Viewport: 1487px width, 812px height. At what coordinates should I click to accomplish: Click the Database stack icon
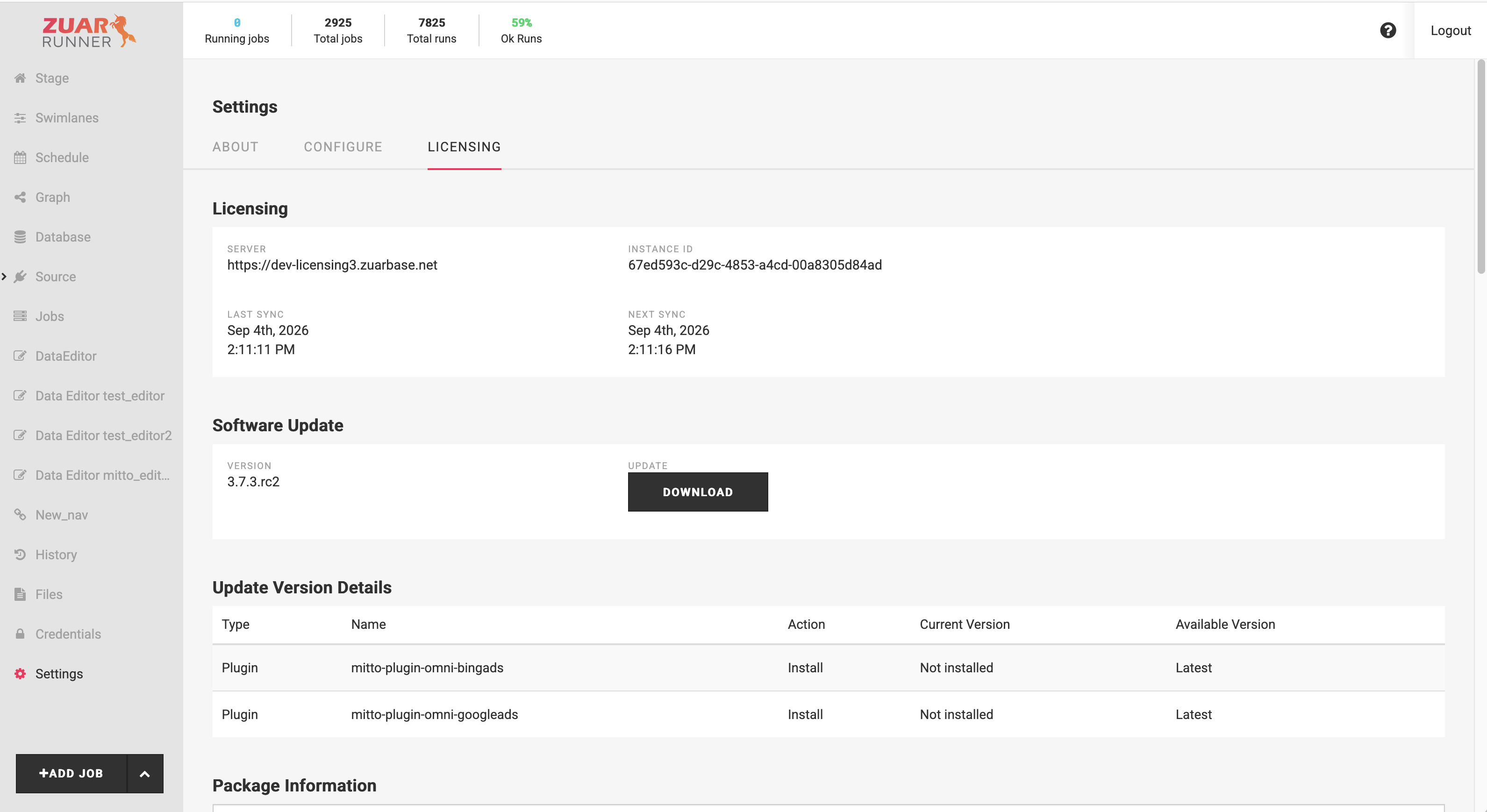(20, 237)
